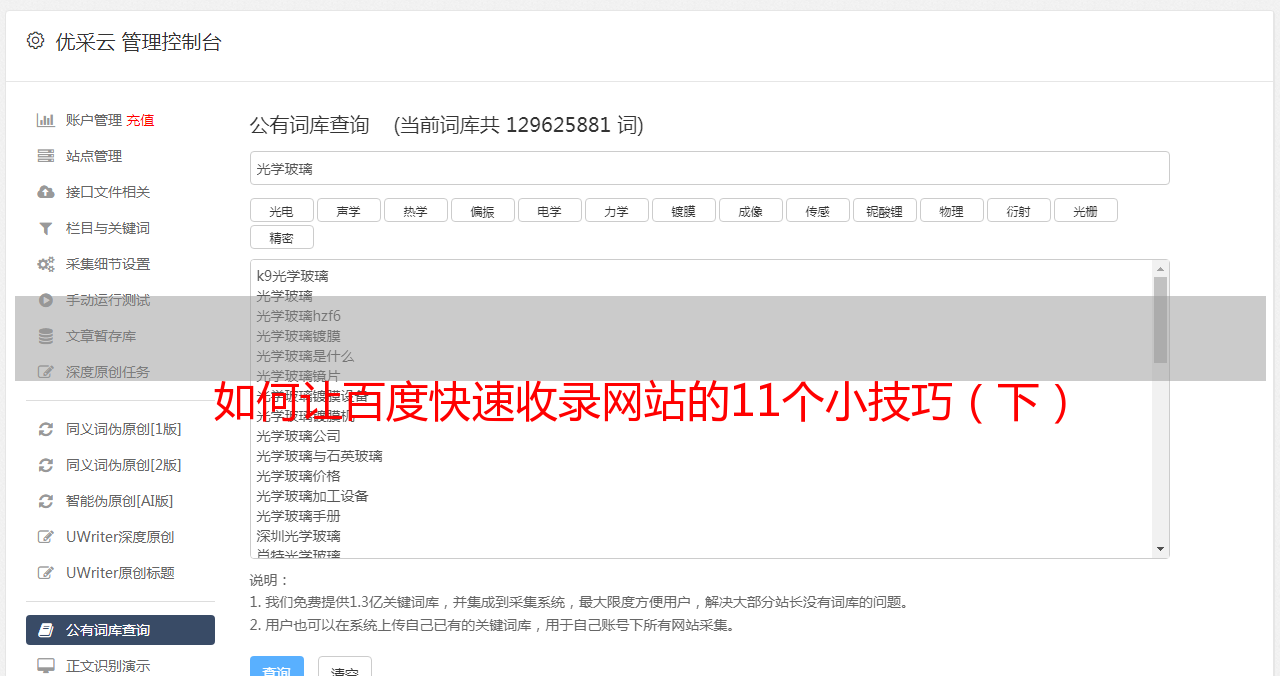Image resolution: width=1280 pixels, height=676 pixels.
Task: Click the 栏目与关键词 filter icon
Action: (45, 228)
